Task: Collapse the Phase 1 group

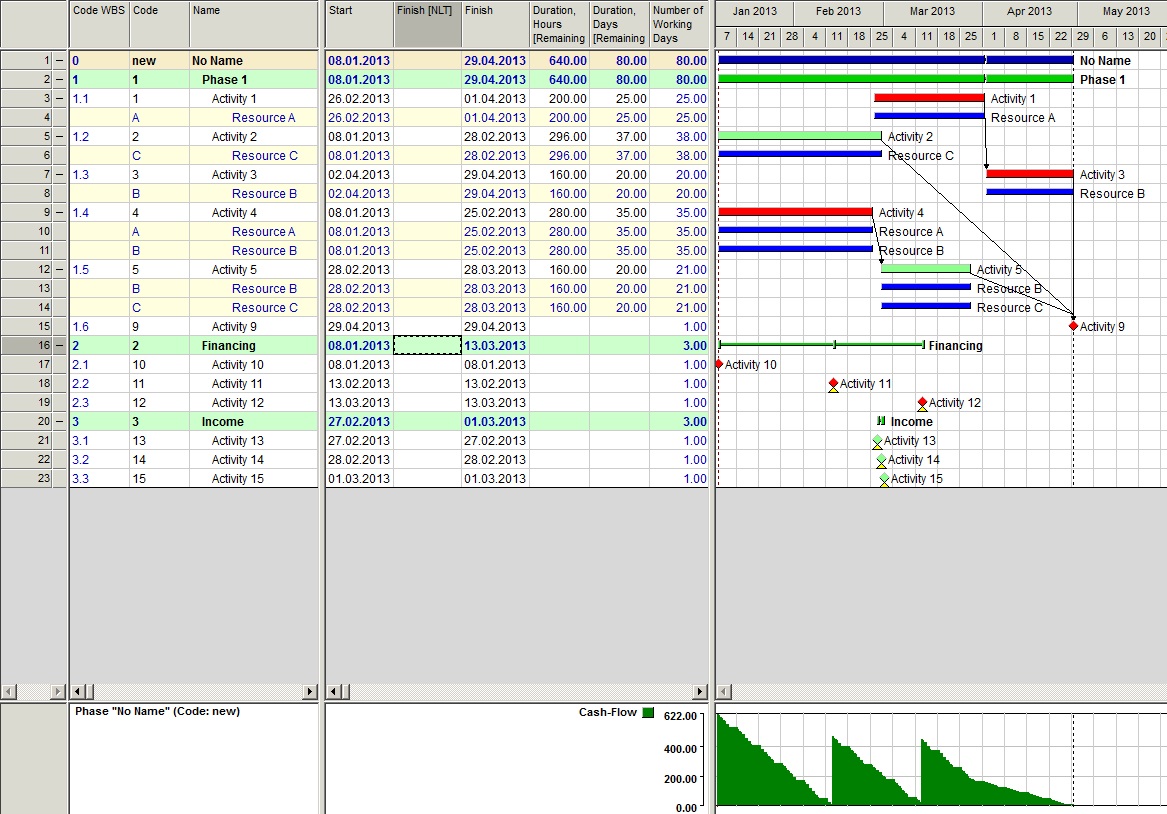Action: 60,80
